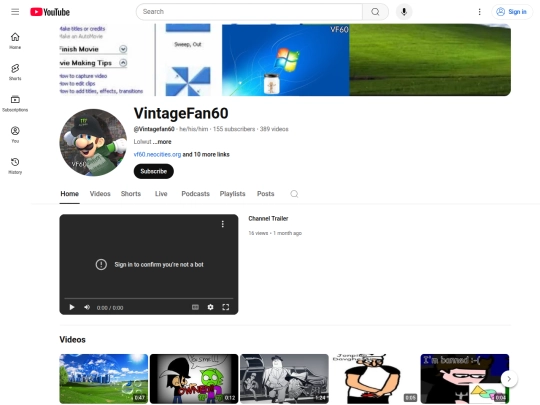This screenshot has height=405, width=540.
Task: Click the VintageFan60 channel avatar
Action: tap(93, 143)
